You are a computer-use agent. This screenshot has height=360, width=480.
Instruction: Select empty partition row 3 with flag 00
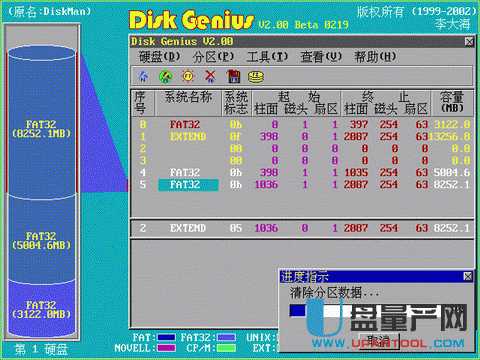[x=303, y=161]
